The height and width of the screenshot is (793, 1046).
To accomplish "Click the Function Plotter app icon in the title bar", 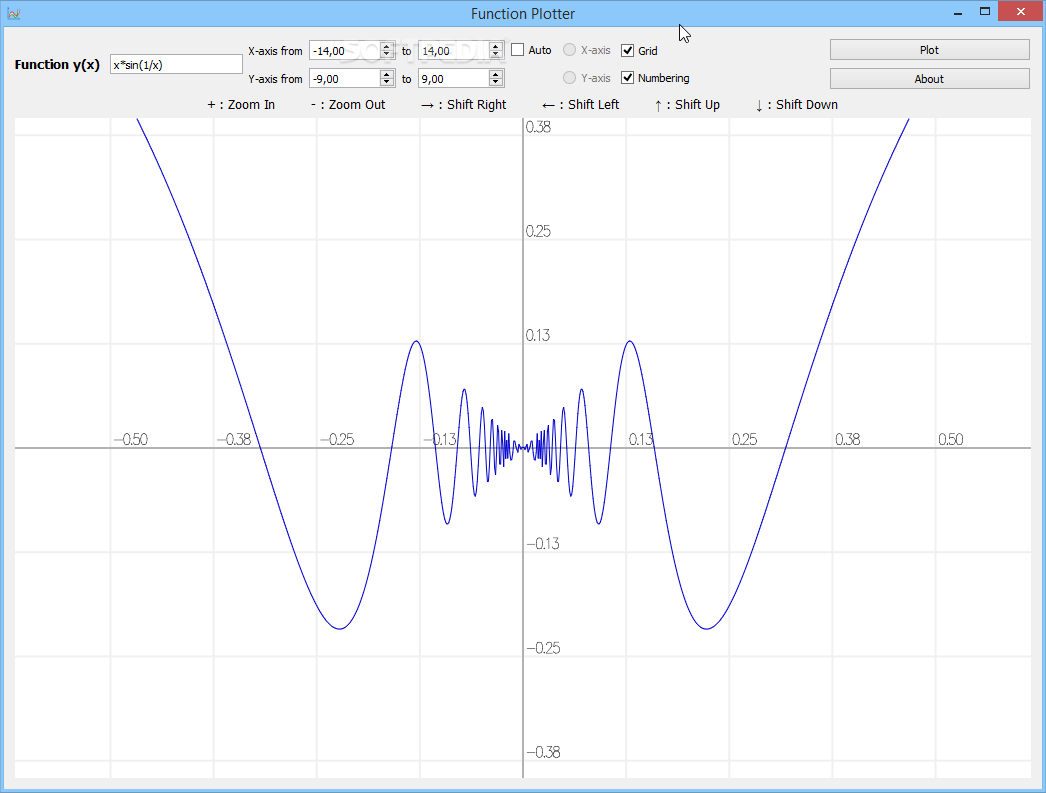I will click(13, 13).
